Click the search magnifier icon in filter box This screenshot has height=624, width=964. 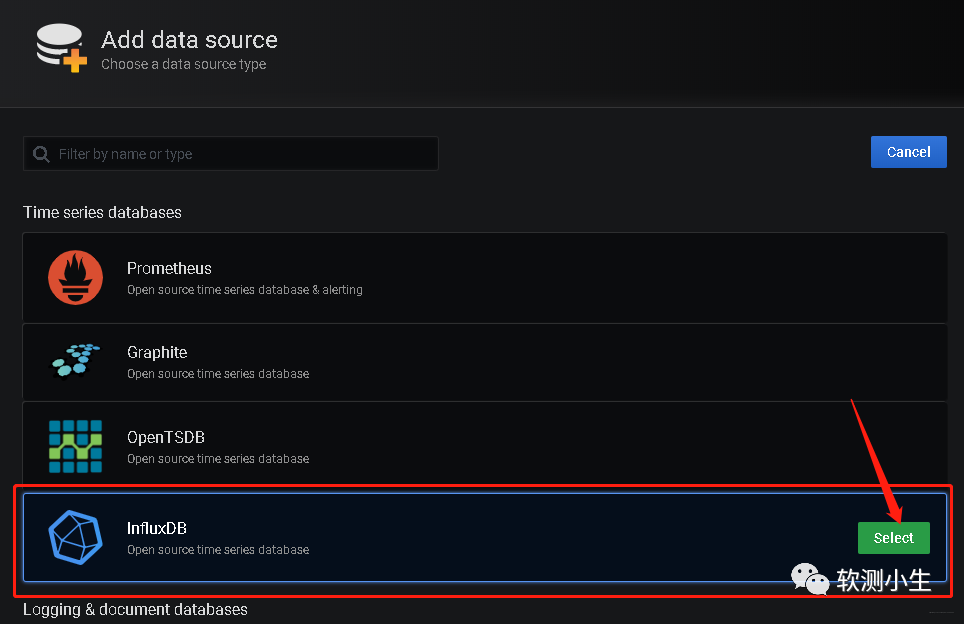point(41,154)
